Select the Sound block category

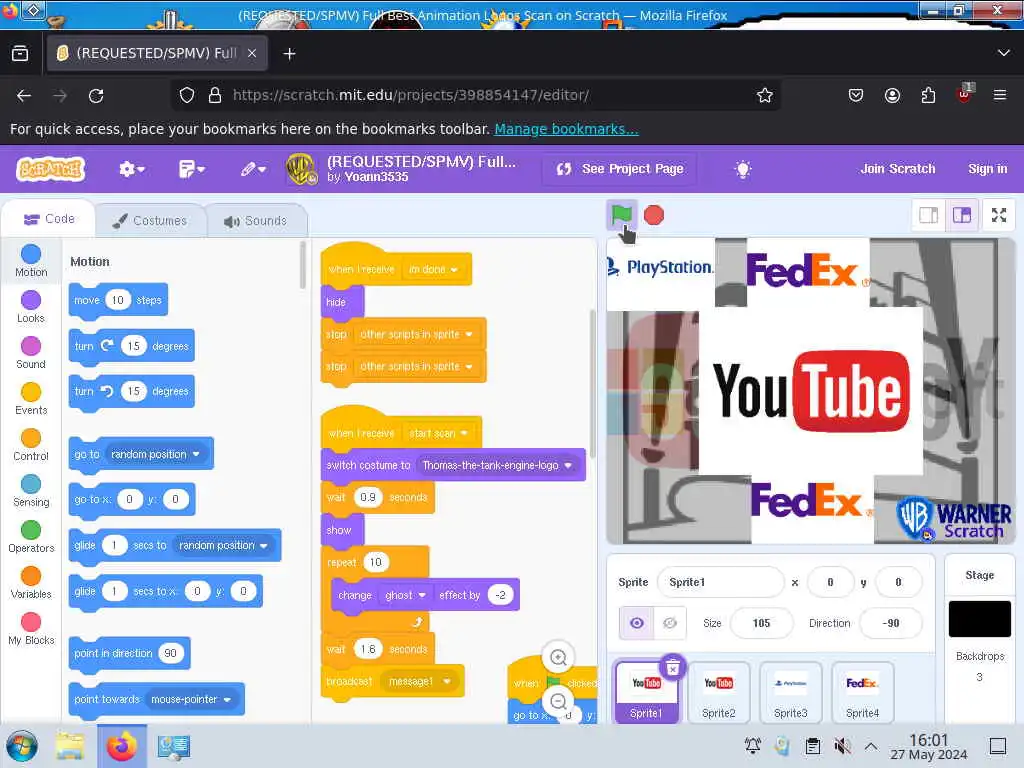tap(31, 353)
